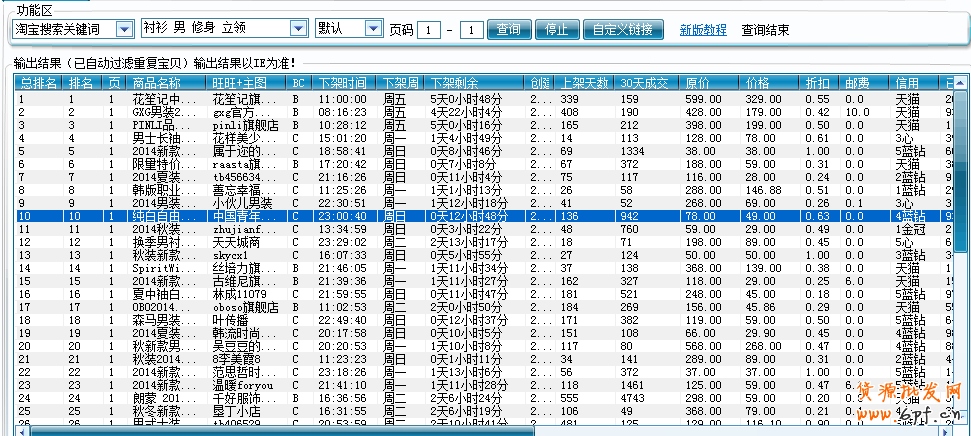Click the vertical scrollbar up arrow

[962, 83]
